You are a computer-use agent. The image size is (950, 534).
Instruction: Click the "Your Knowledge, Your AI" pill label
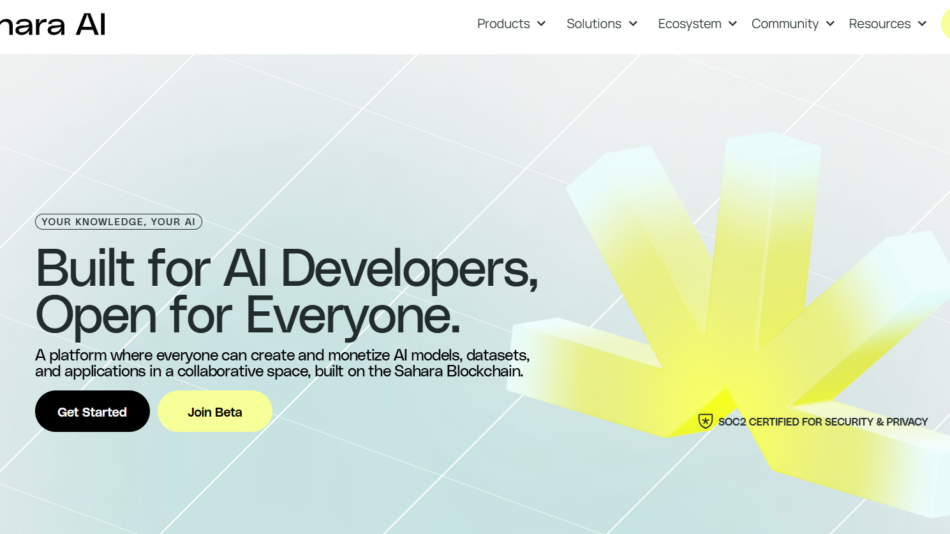tap(118, 222)
